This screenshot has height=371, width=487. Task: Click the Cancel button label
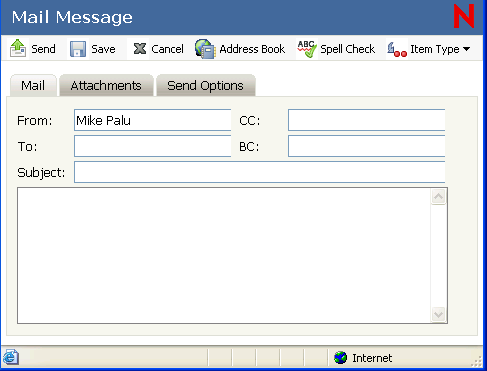tap(167, 49)
